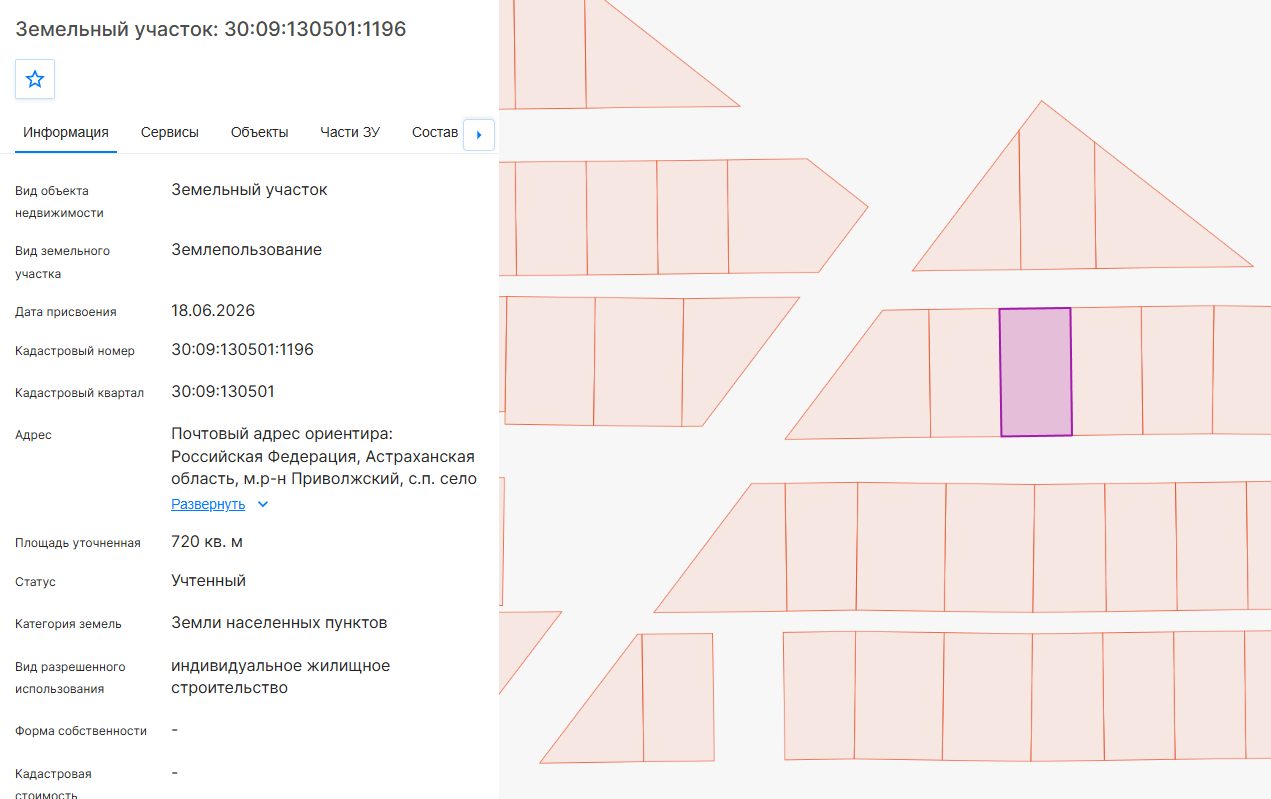Click the Земли населенных пунктов category value
The height and width of the screenshot is (799, 1271).
pyautogui.click(x=279, y=623)
